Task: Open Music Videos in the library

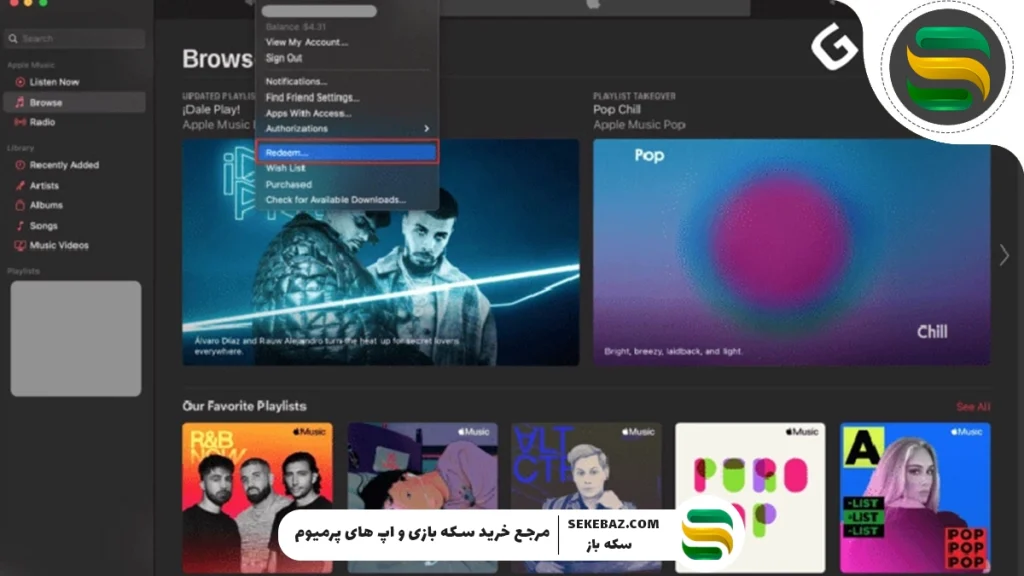Action: [x=59, y=245]
